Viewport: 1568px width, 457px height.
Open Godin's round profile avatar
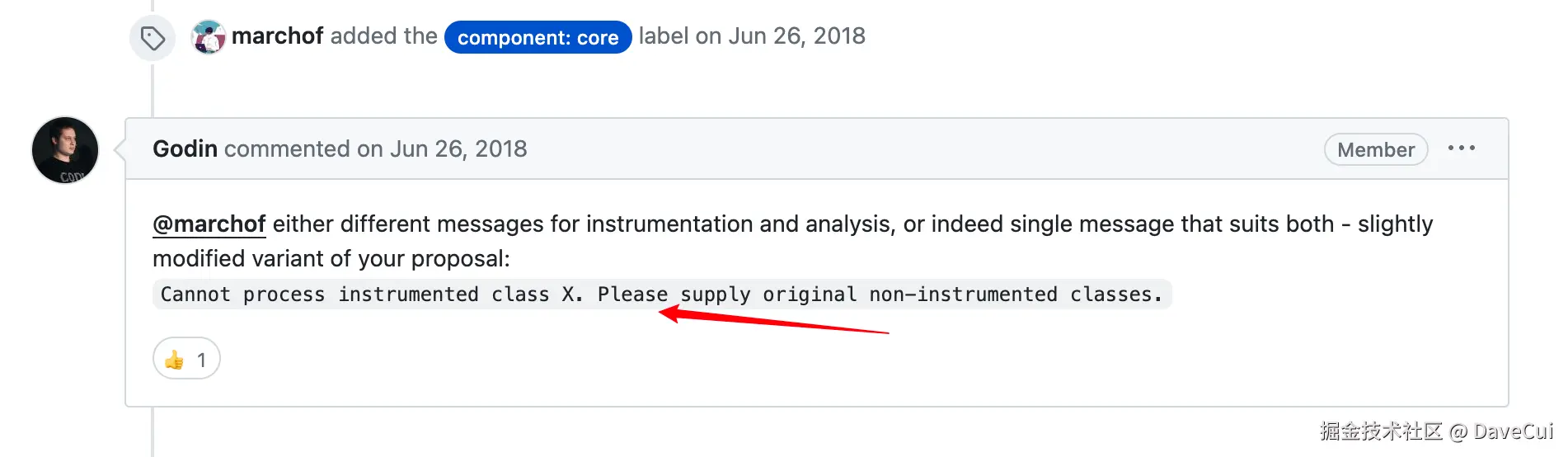coord(65,150)
